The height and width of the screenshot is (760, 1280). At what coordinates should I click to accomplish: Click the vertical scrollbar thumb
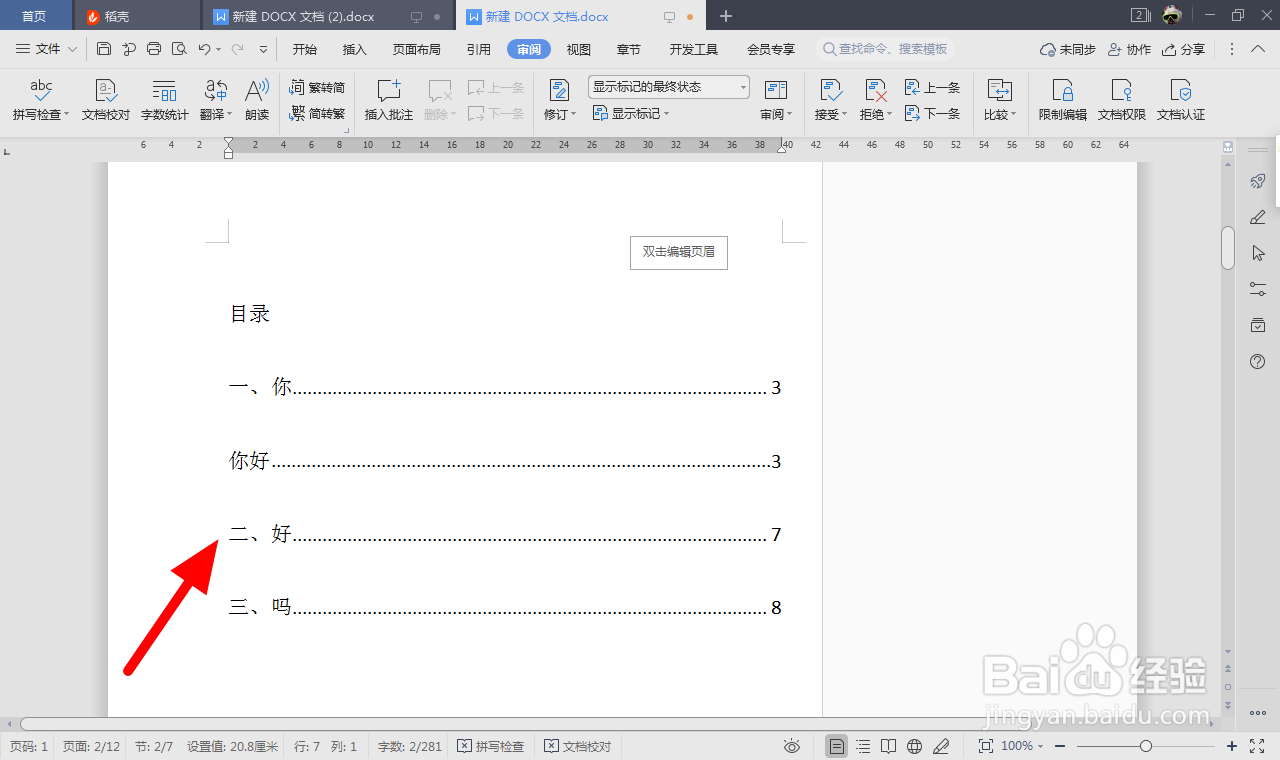1228,248
